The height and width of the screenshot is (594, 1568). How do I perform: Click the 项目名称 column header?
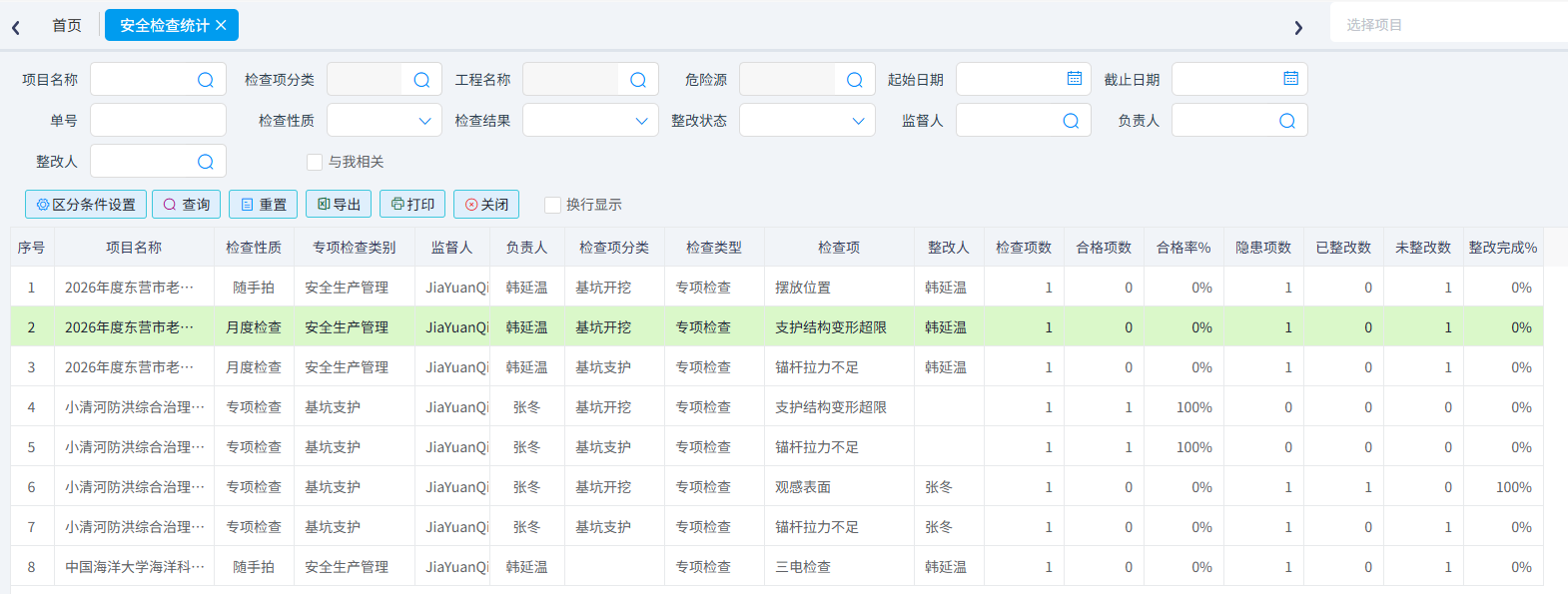click(x=134, y=248)
